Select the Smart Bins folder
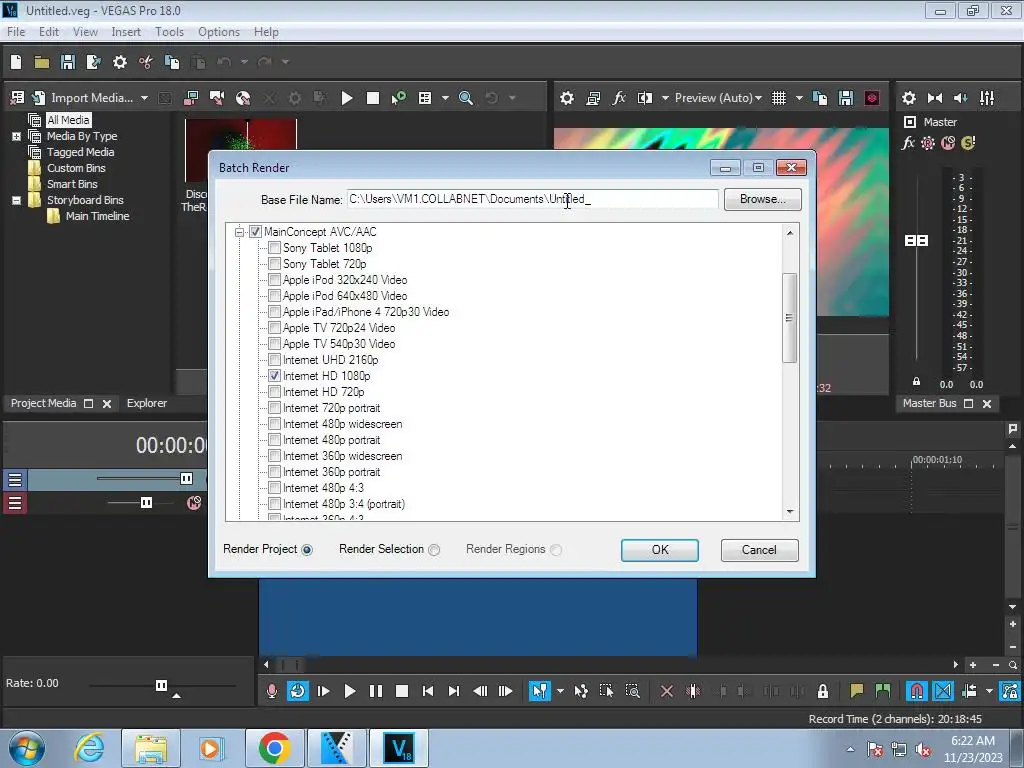 (72, 184)
